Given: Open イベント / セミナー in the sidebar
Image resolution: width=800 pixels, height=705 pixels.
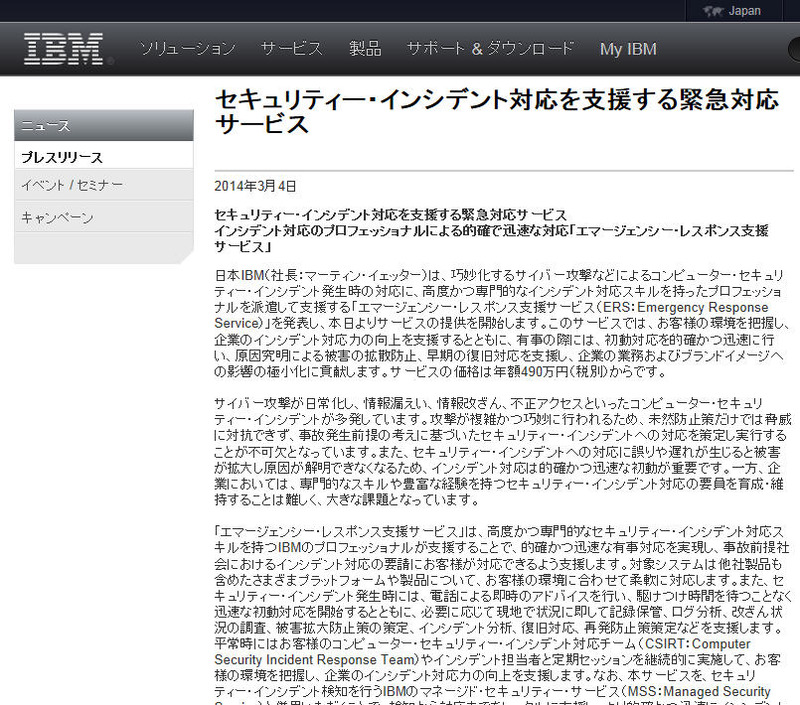Looking at the screenshot, I should pos(71,186).
